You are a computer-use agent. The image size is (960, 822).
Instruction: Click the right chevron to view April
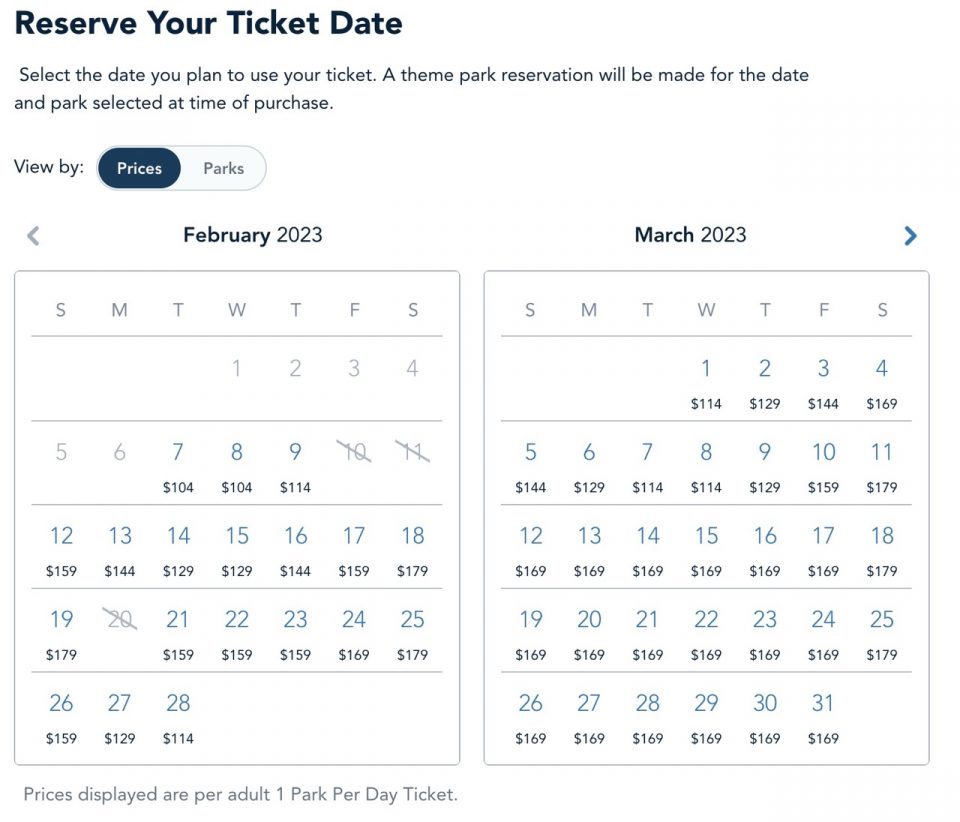point(910,236)
